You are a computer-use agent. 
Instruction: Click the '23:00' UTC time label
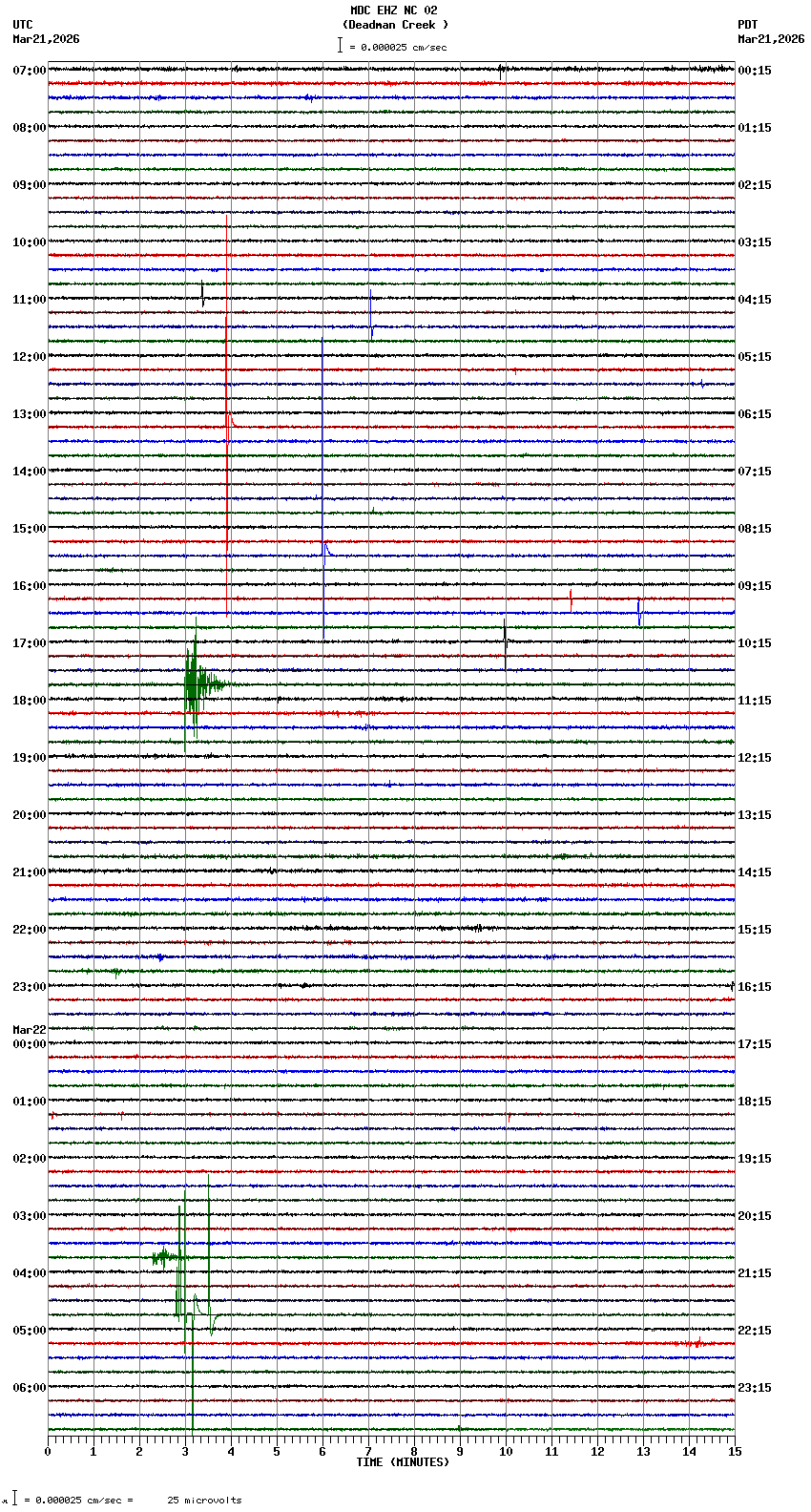(x=30, y=987)
